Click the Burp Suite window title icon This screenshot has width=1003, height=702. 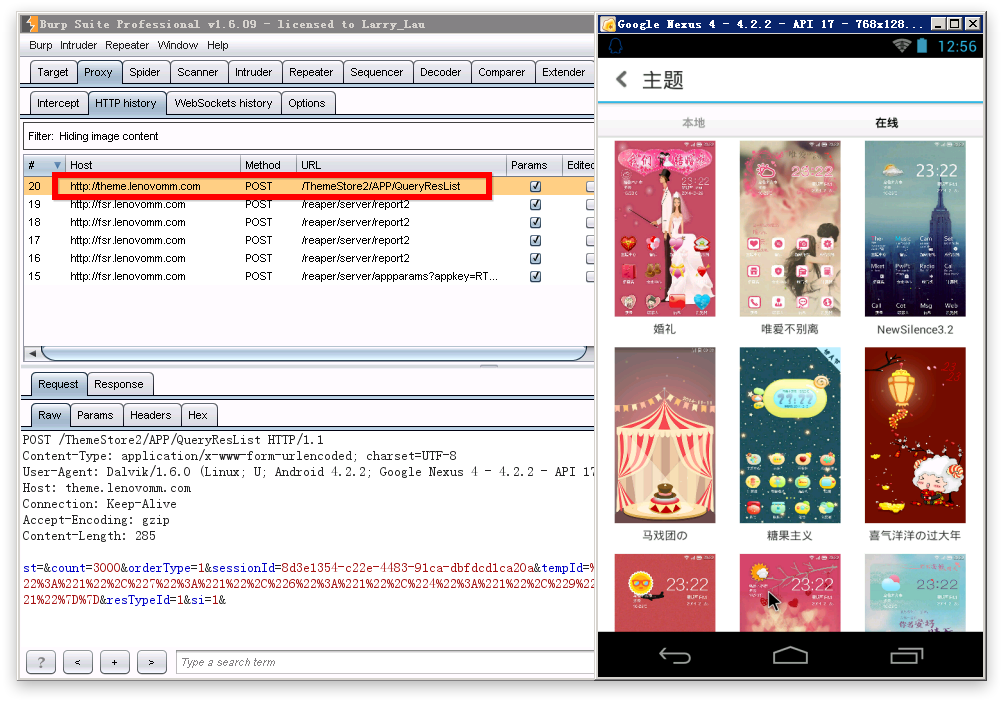click(30, 24)
